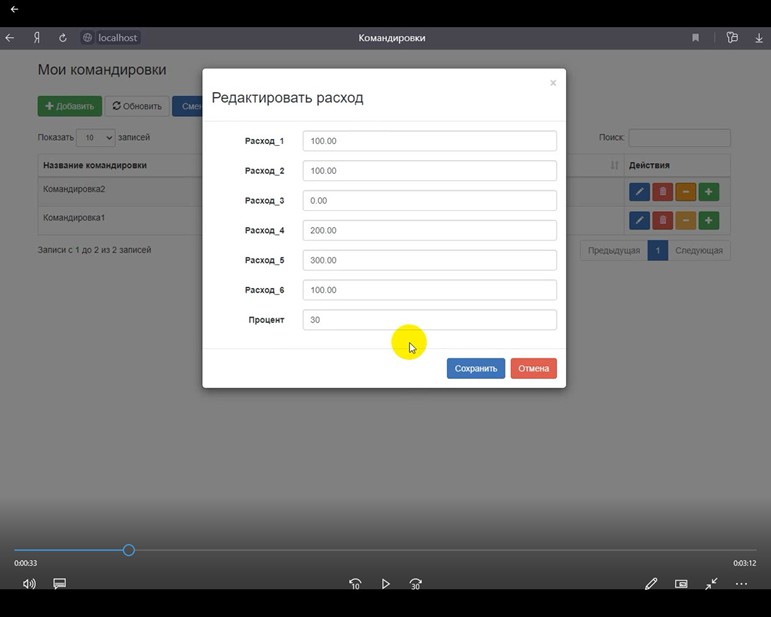The width and height of the screenshot is (771, 617).
Task: Delete Командировка1 with red trash icon
Action: pyautogui.click(x=662, y=220)
